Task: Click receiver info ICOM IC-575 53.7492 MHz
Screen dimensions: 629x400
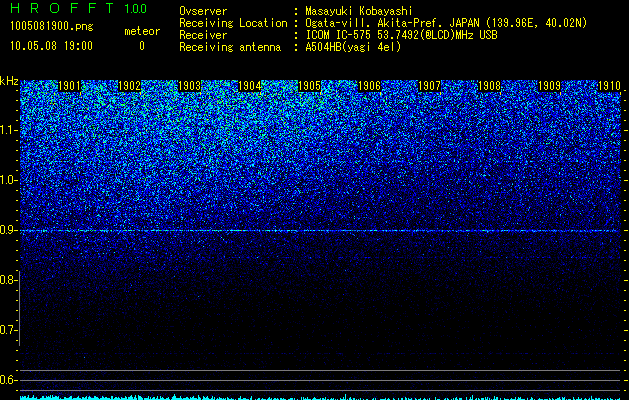Action: [x=401, y=35]
